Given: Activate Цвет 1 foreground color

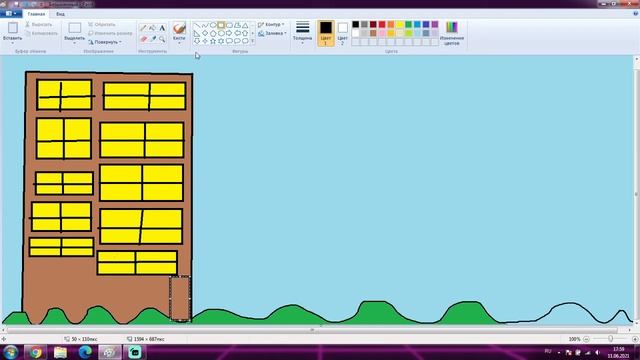Looking at the screenshot, I should 326,33.
